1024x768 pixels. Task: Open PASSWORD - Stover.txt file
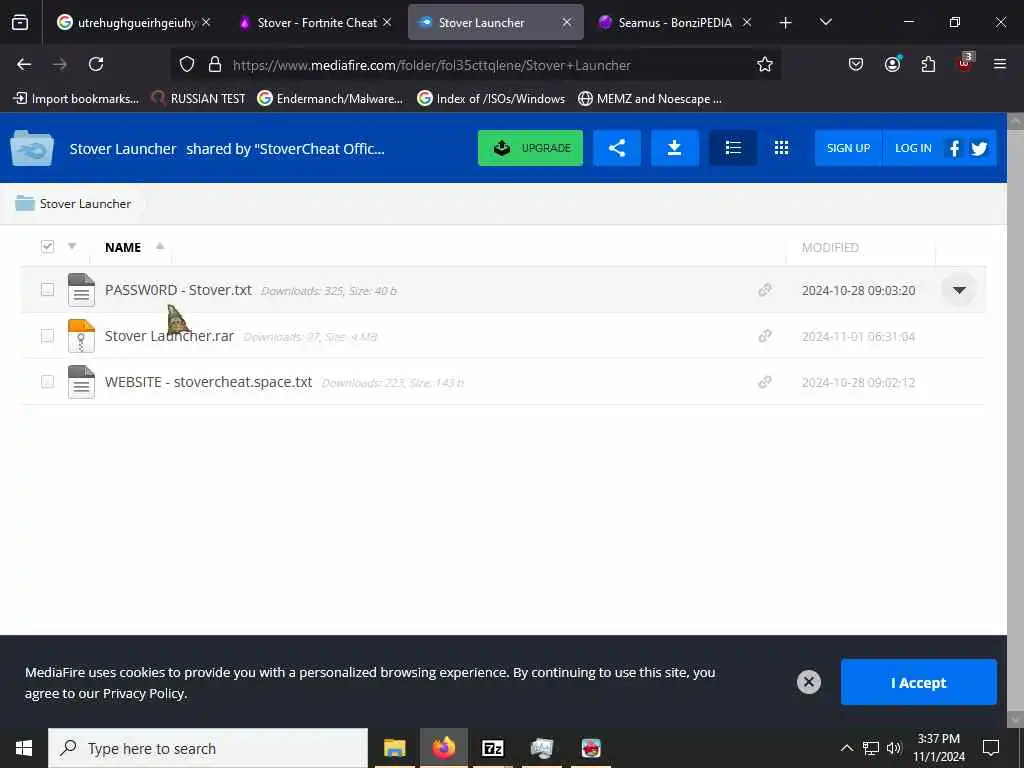(x=178, y=290)
